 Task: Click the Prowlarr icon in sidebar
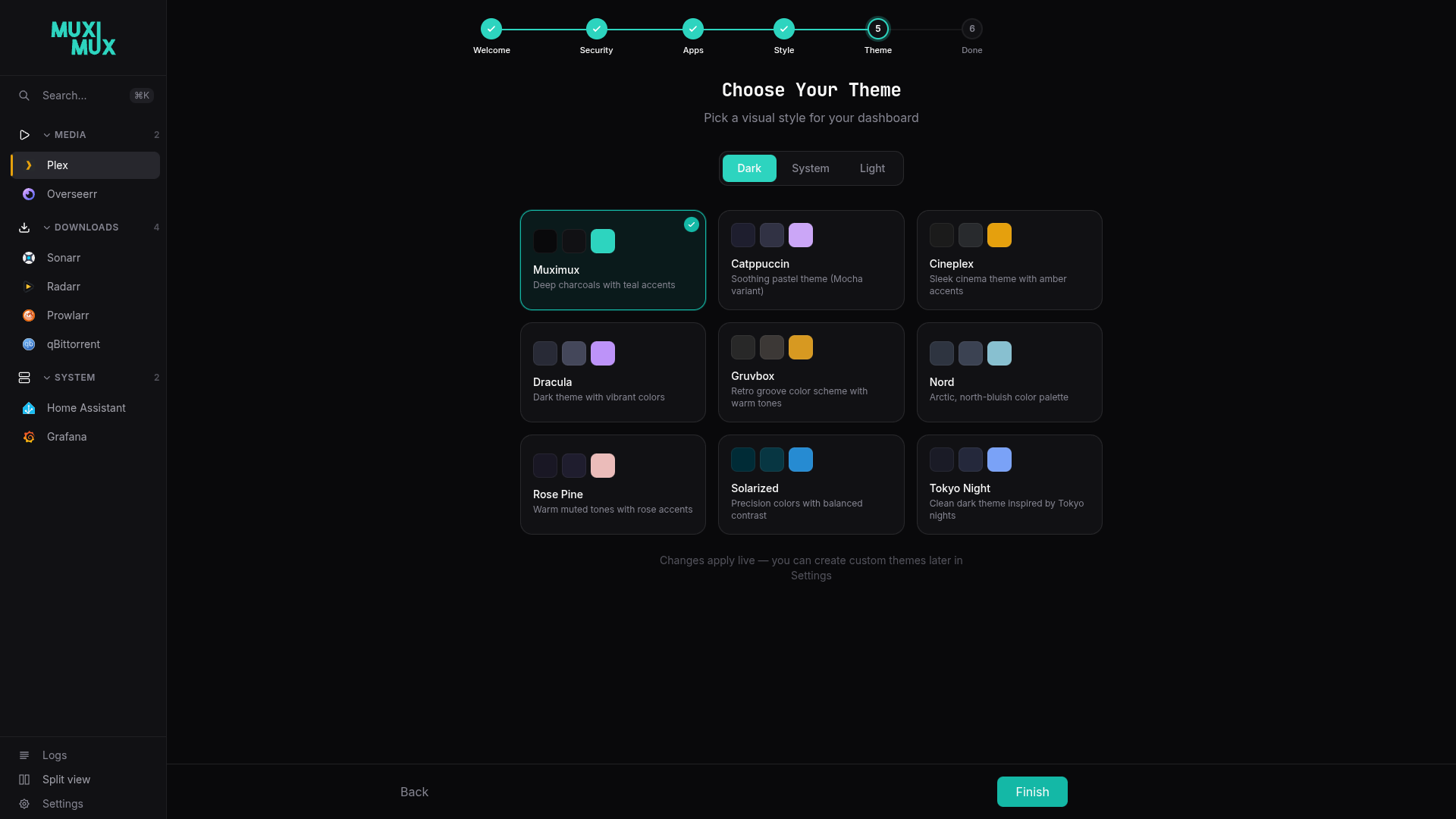tap(29, 315)
